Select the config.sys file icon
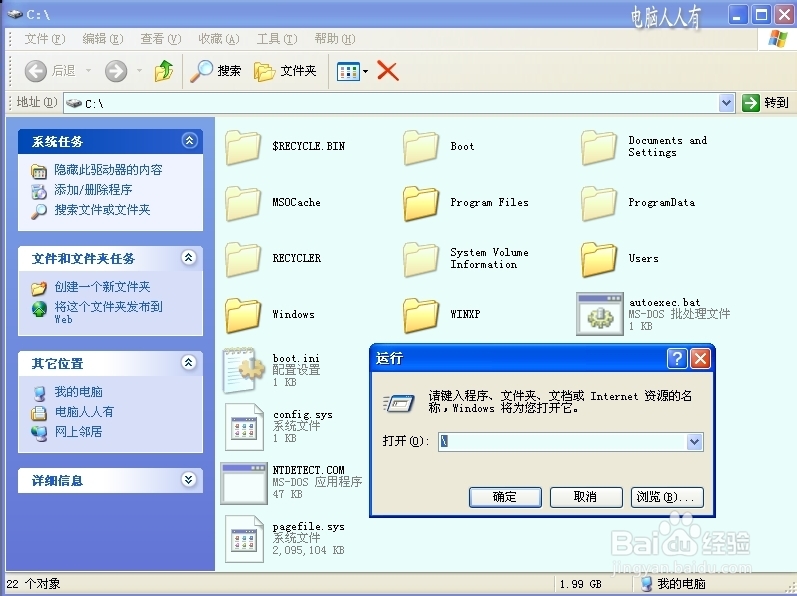This screenshot has height=596, width=797. (x=244, y=427)
